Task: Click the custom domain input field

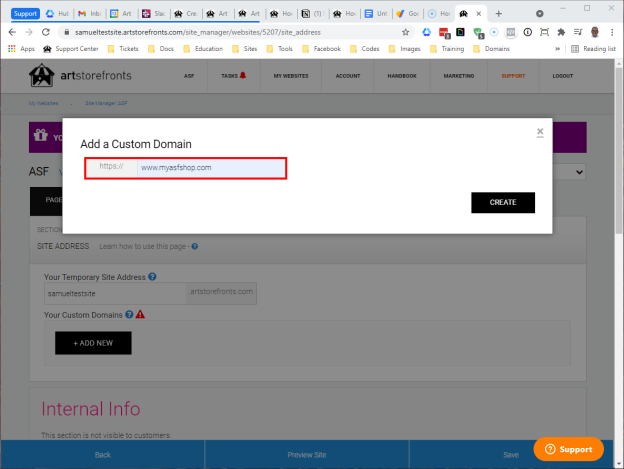Action: point(211,168)
